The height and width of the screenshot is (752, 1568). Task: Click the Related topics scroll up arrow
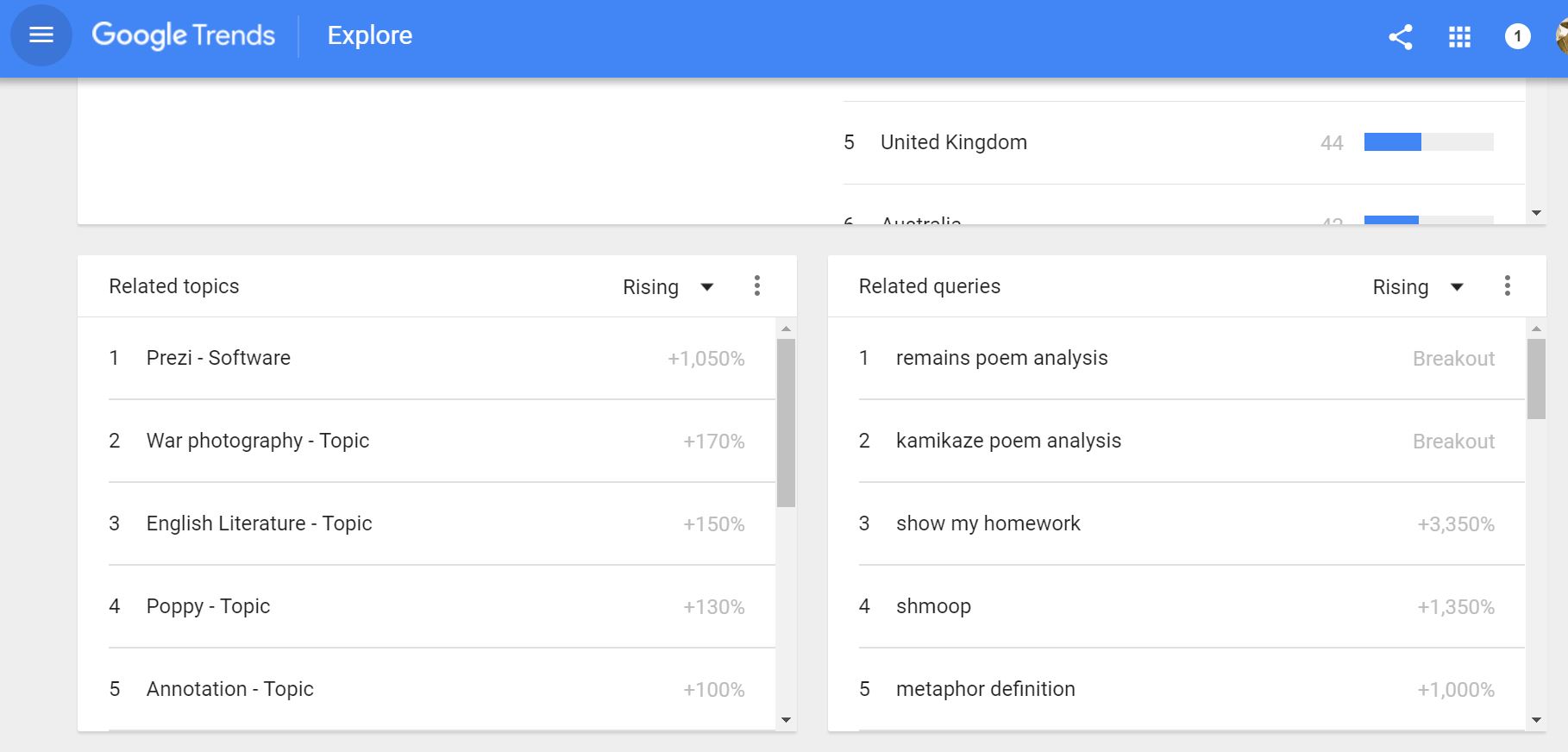[x=786, y=329]
